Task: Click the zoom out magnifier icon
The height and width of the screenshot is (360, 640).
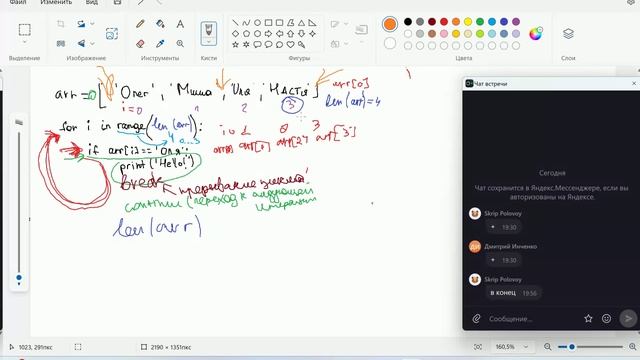Action: coord(547,347)
